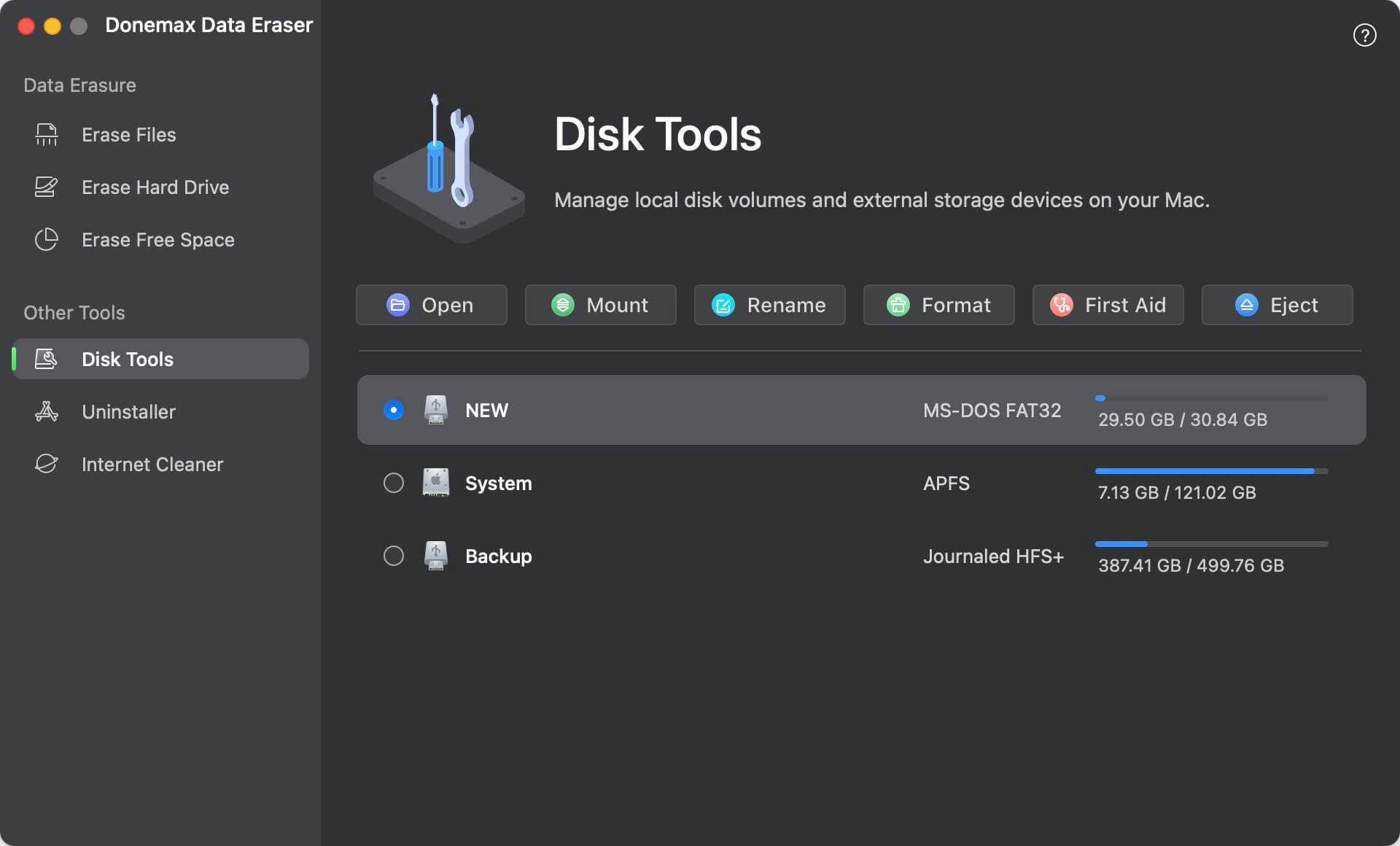Screen dimensions: 1400x846
Task: Click the green Mount icon
Action: pyautogui.click(x=562, y=305)
